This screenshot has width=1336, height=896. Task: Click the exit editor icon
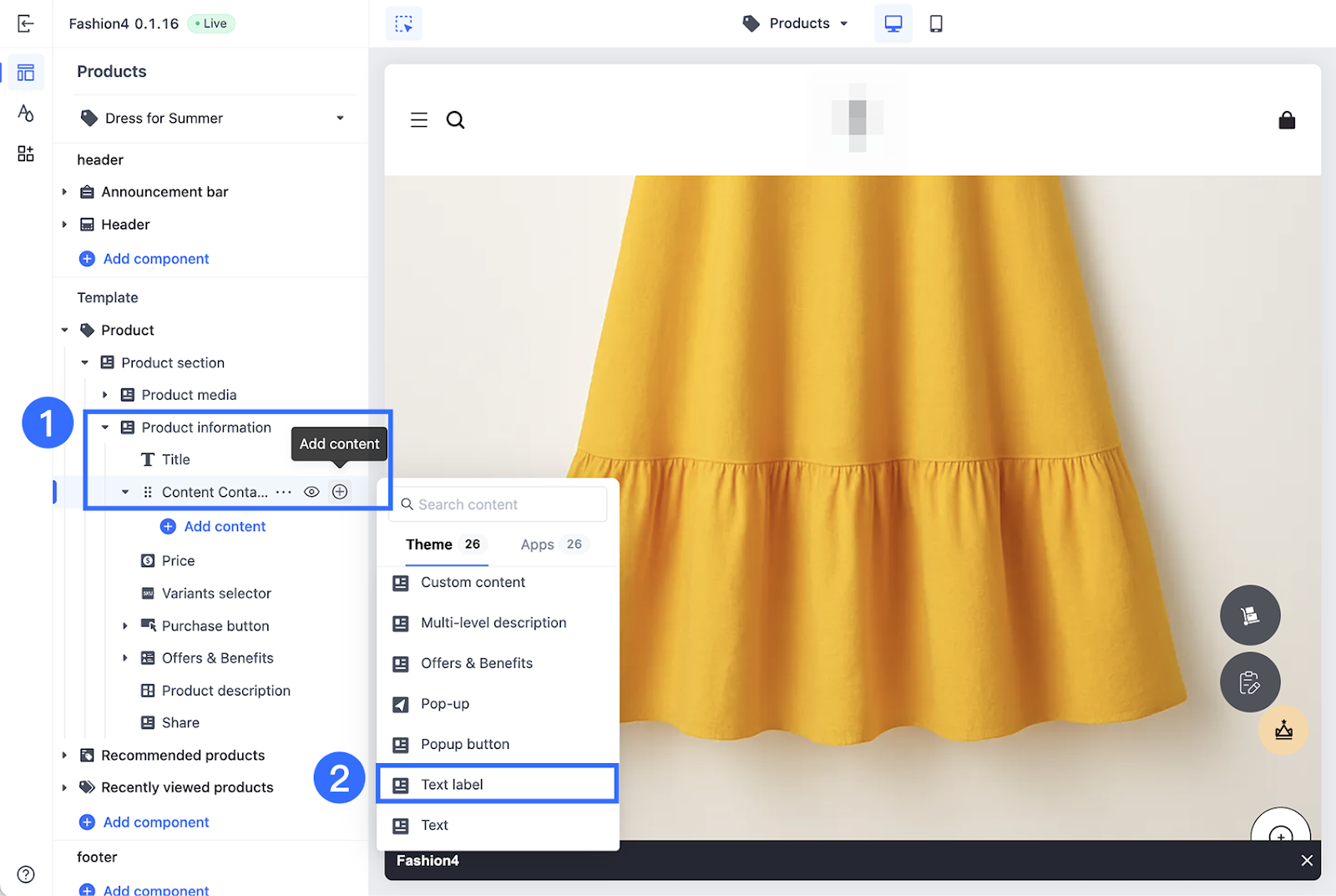tap(26, 23)
